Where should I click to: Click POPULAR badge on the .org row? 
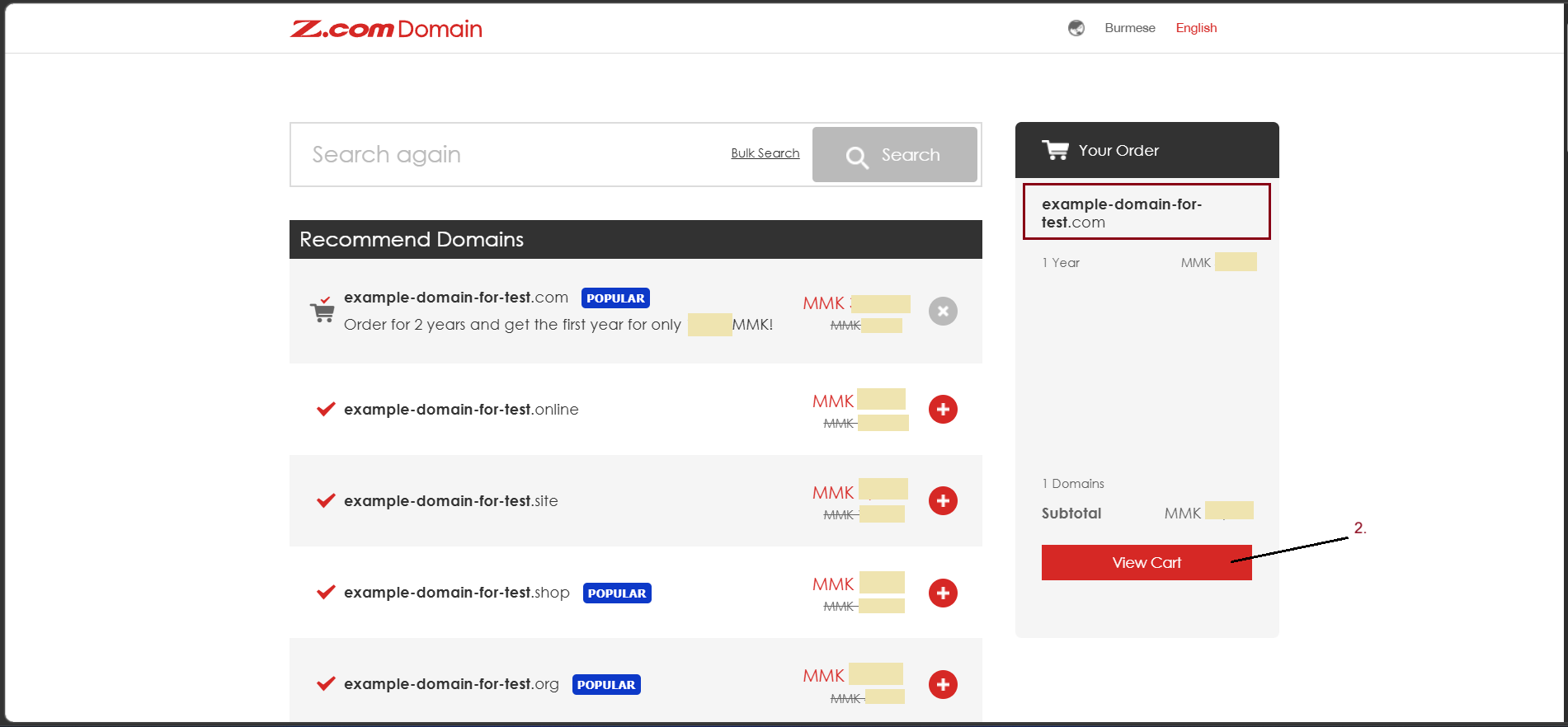606,685
